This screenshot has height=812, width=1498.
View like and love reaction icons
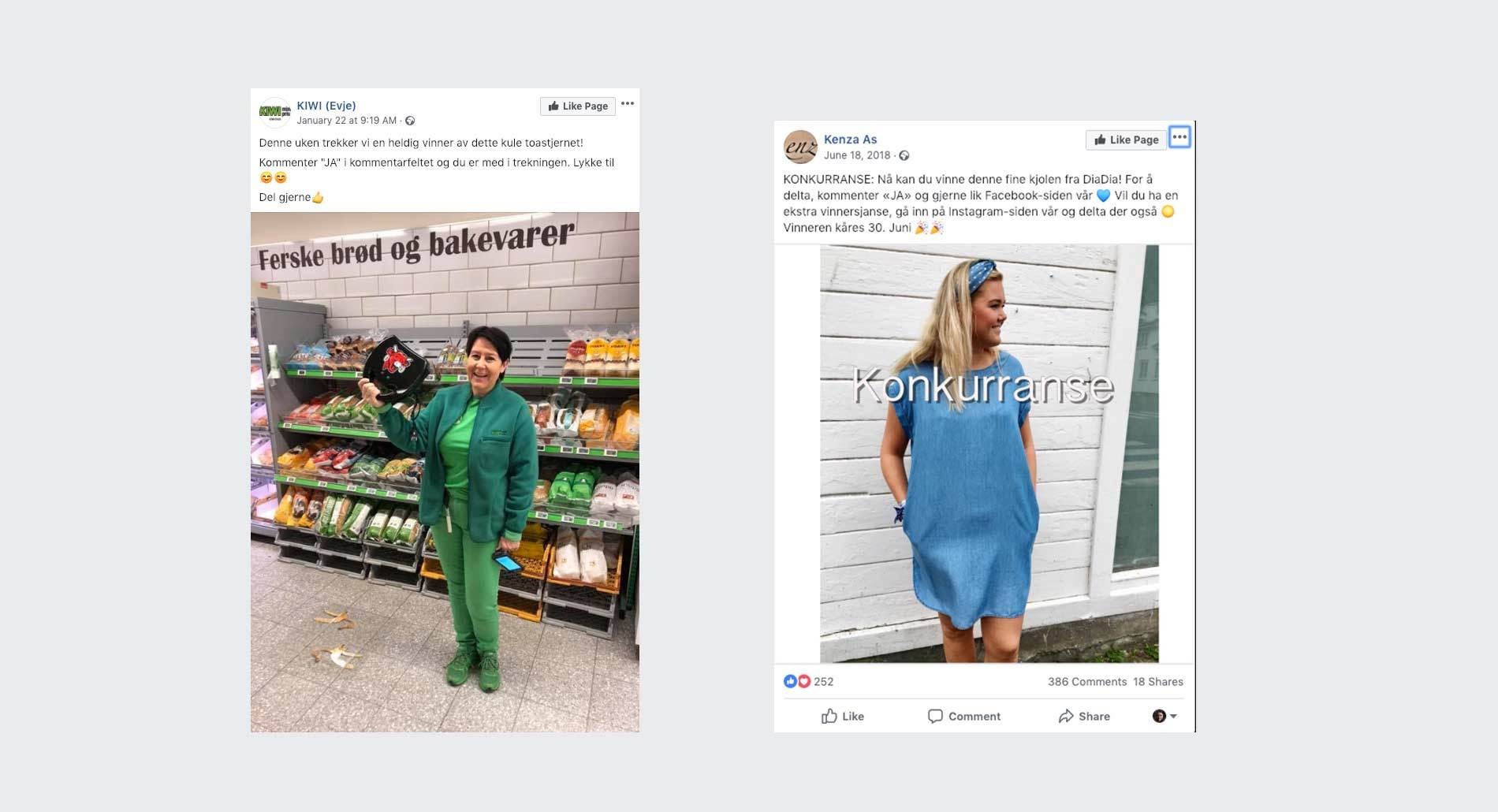click(x=797, y=681)
